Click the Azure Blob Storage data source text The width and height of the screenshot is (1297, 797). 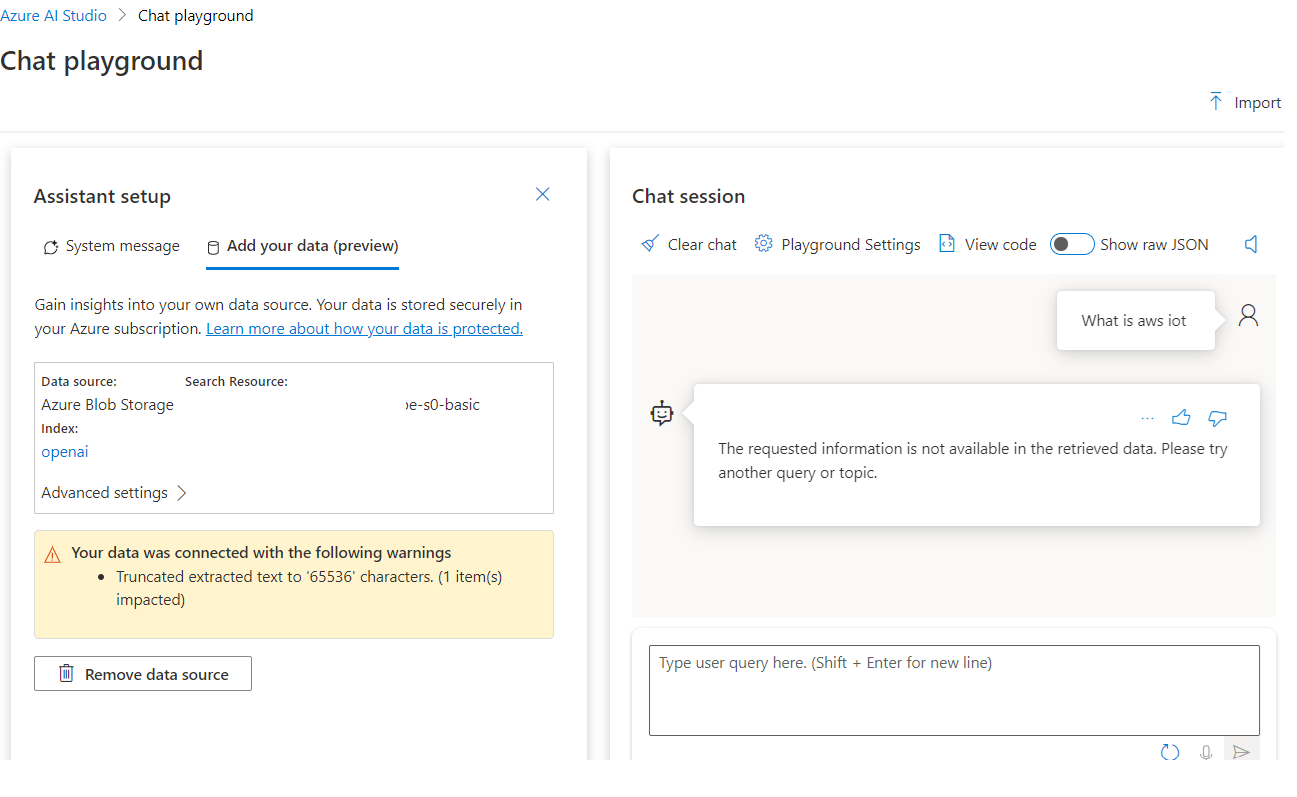click(107, 405)
